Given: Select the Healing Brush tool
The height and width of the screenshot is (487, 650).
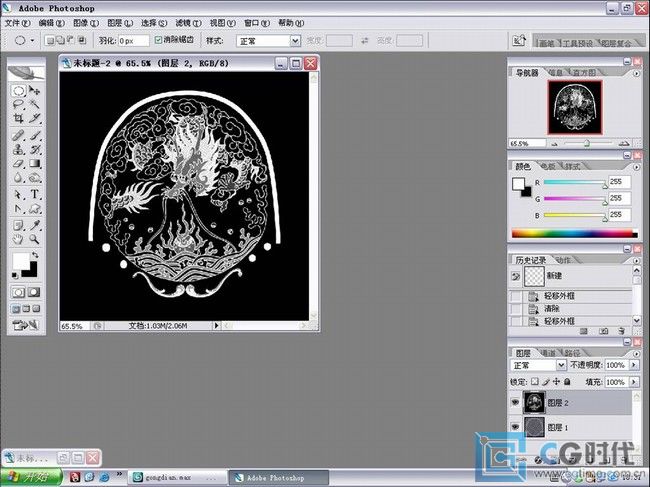Looking at the screenshot, I should coord(18,136).
